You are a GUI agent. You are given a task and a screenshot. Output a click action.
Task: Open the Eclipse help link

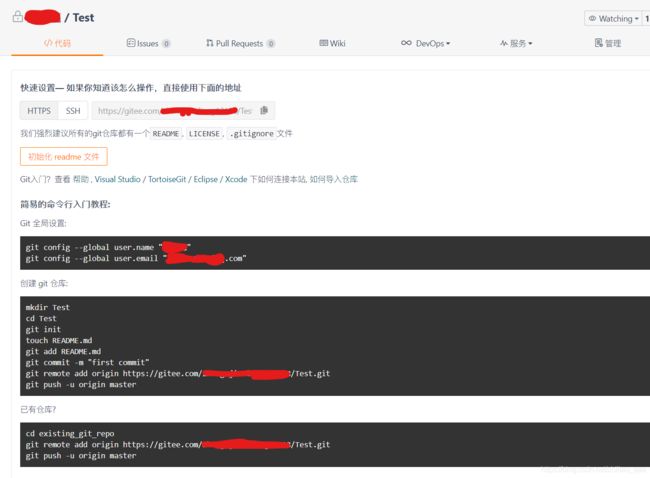206,179
